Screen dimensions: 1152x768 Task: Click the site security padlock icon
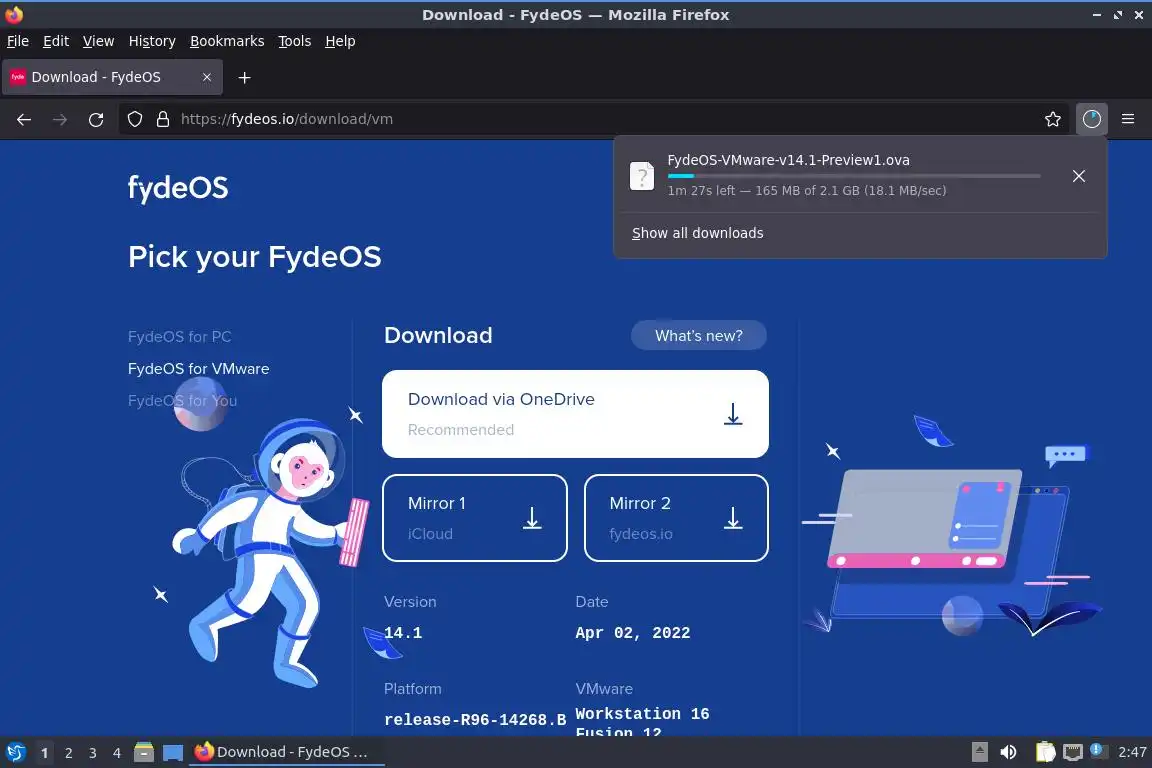click(163, 119)
